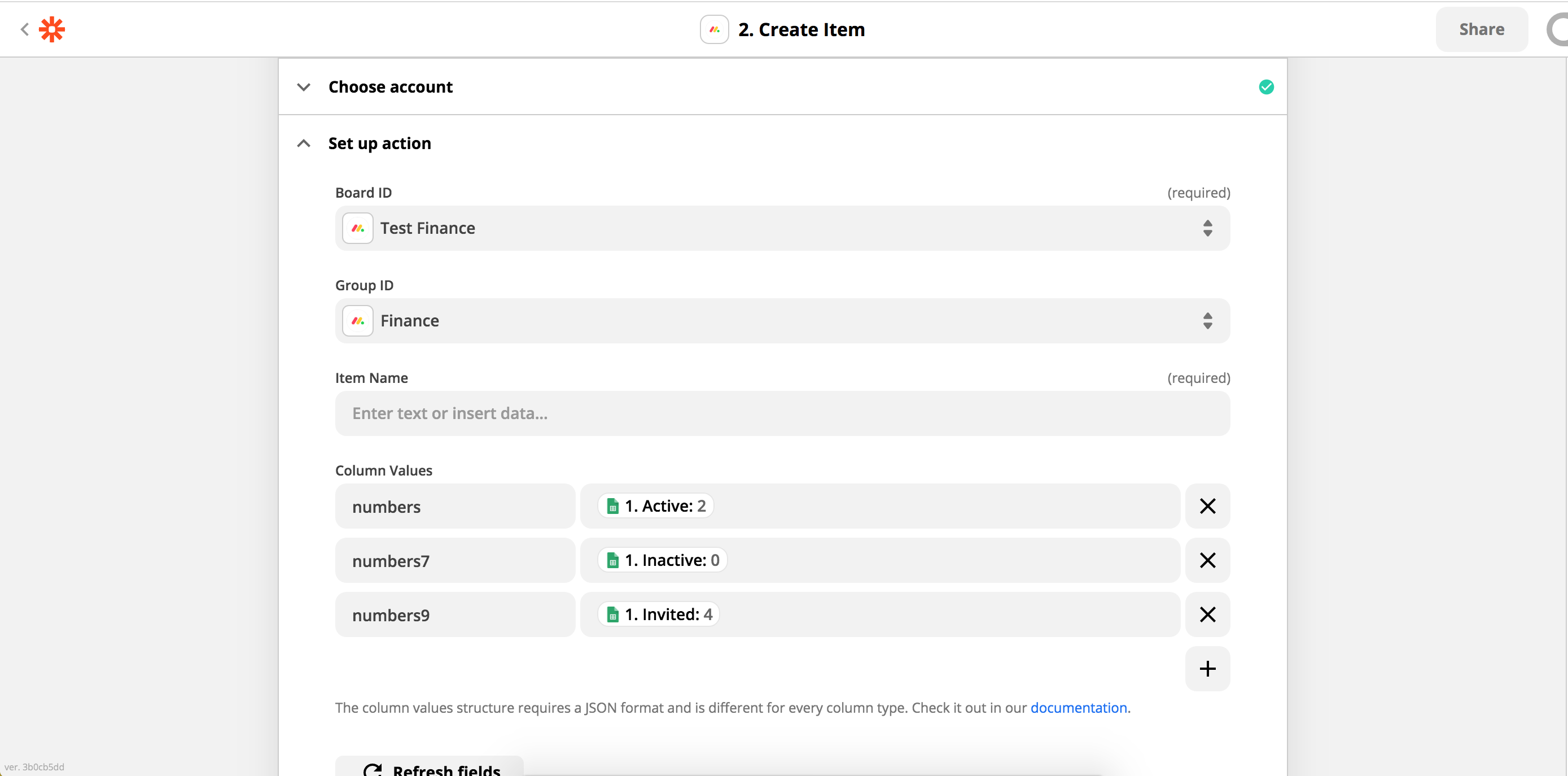Viewport: 1568px width, 776px height.
Task: Click the '1. Invited: 4' data pill
Action: click(659, 614)
